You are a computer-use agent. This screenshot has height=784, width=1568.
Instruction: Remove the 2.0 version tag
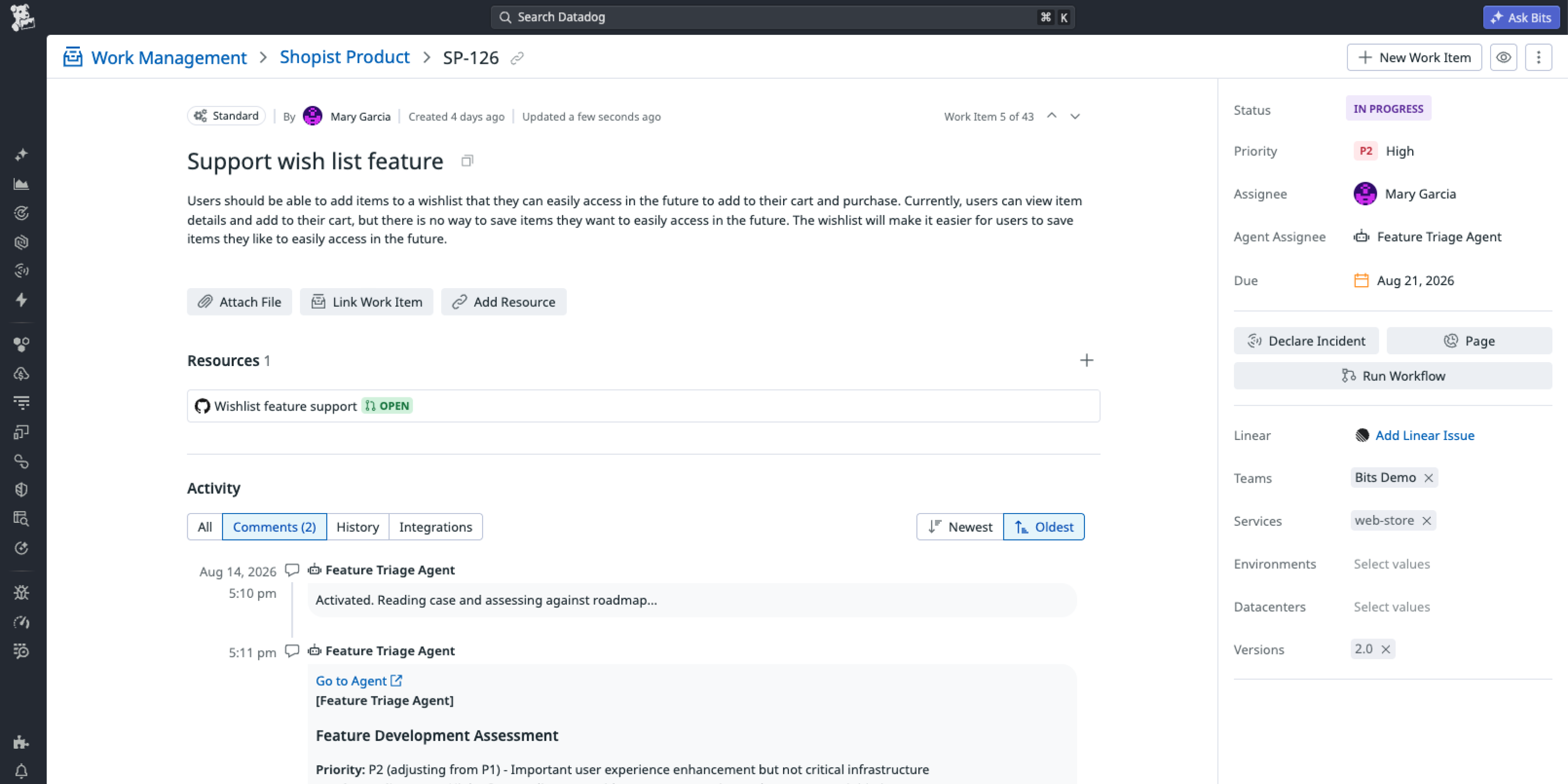click(x=1385, y=649)
